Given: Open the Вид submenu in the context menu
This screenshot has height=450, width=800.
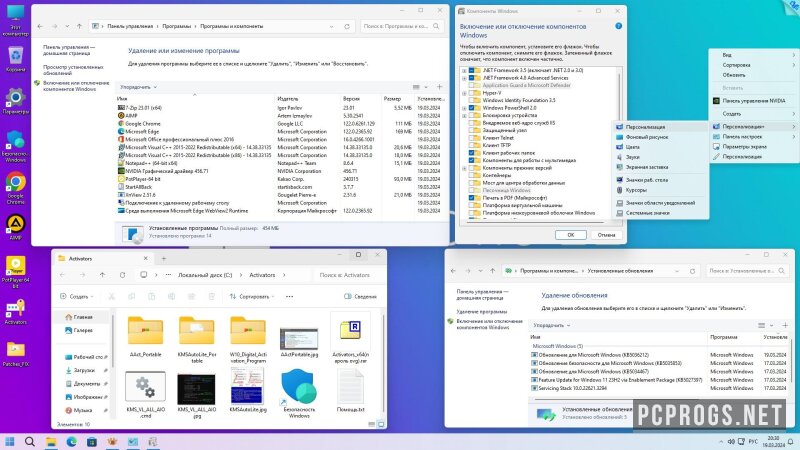Looking at the screenshot, I should (x=754, y=55).
